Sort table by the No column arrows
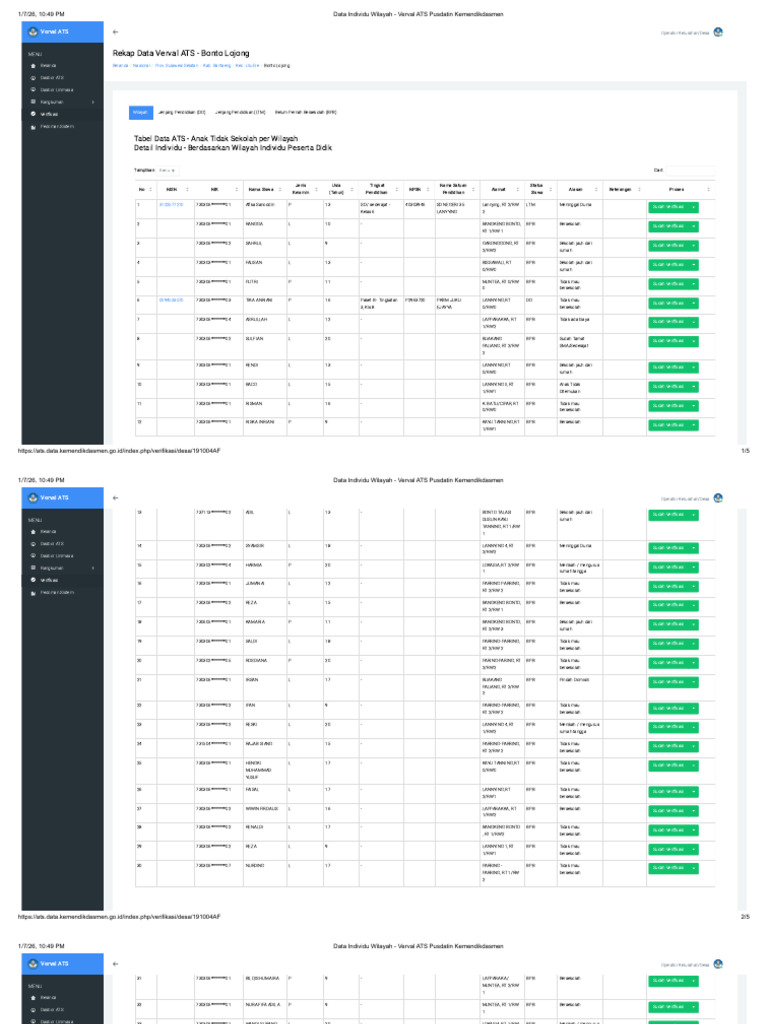 [x=151, y=189]
